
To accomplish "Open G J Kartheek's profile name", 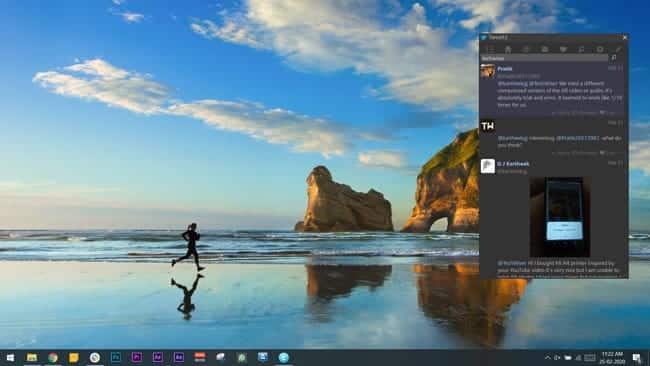I will 513,164.
